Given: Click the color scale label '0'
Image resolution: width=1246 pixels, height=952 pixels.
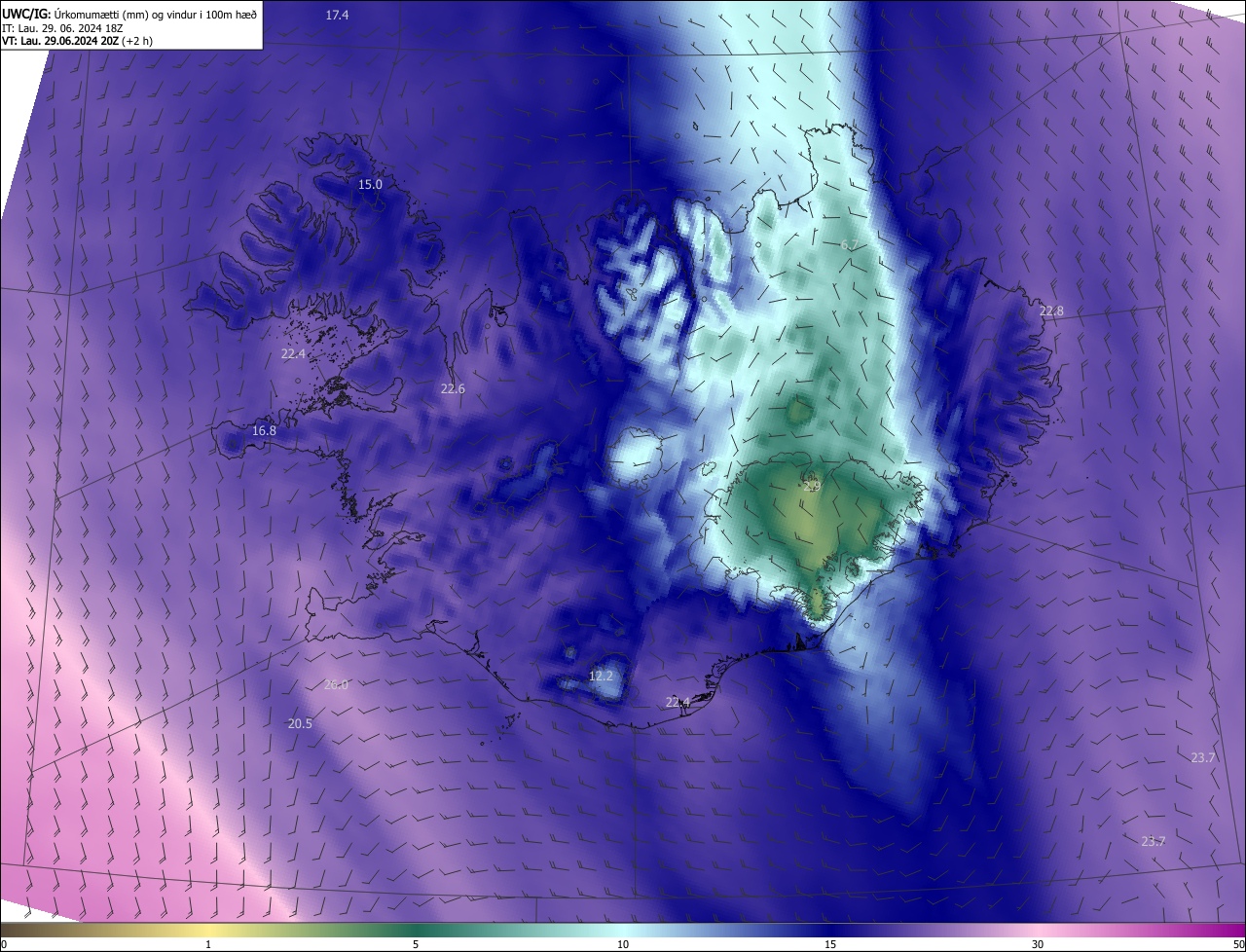Looking at the screenshot, I should click(4, 944).
